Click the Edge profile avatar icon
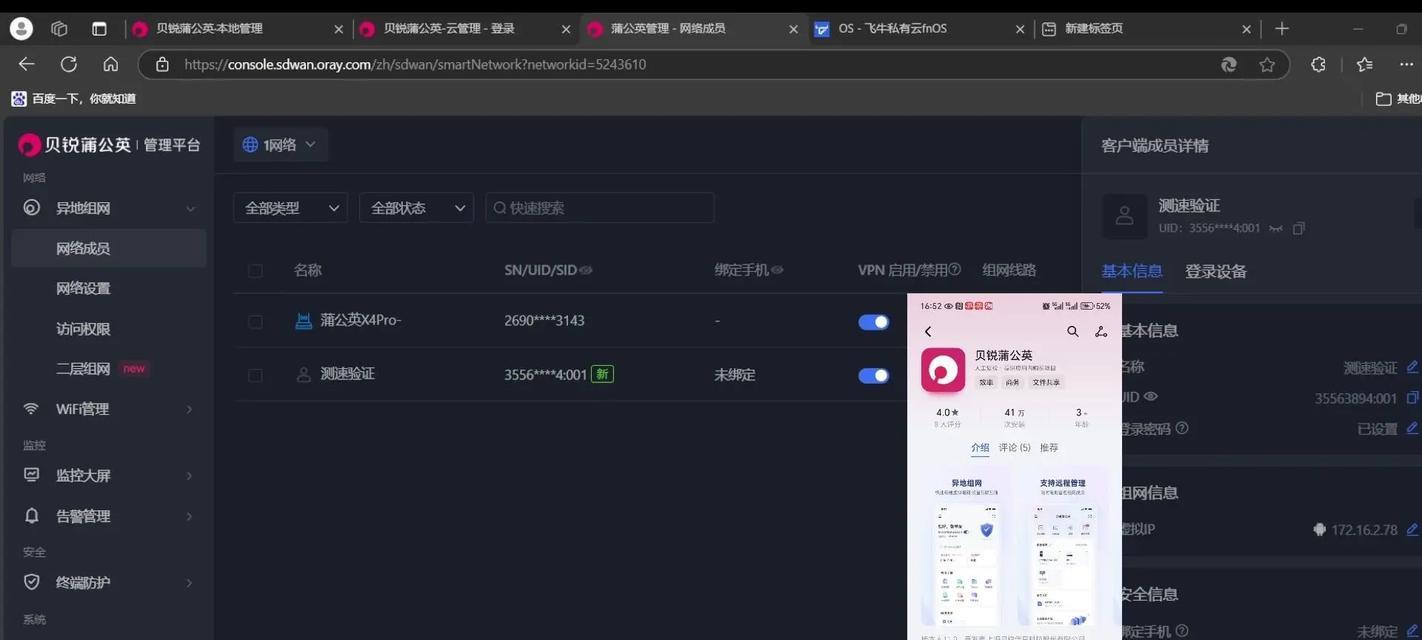Viewport: 1422px width, 640px height. 21,29
